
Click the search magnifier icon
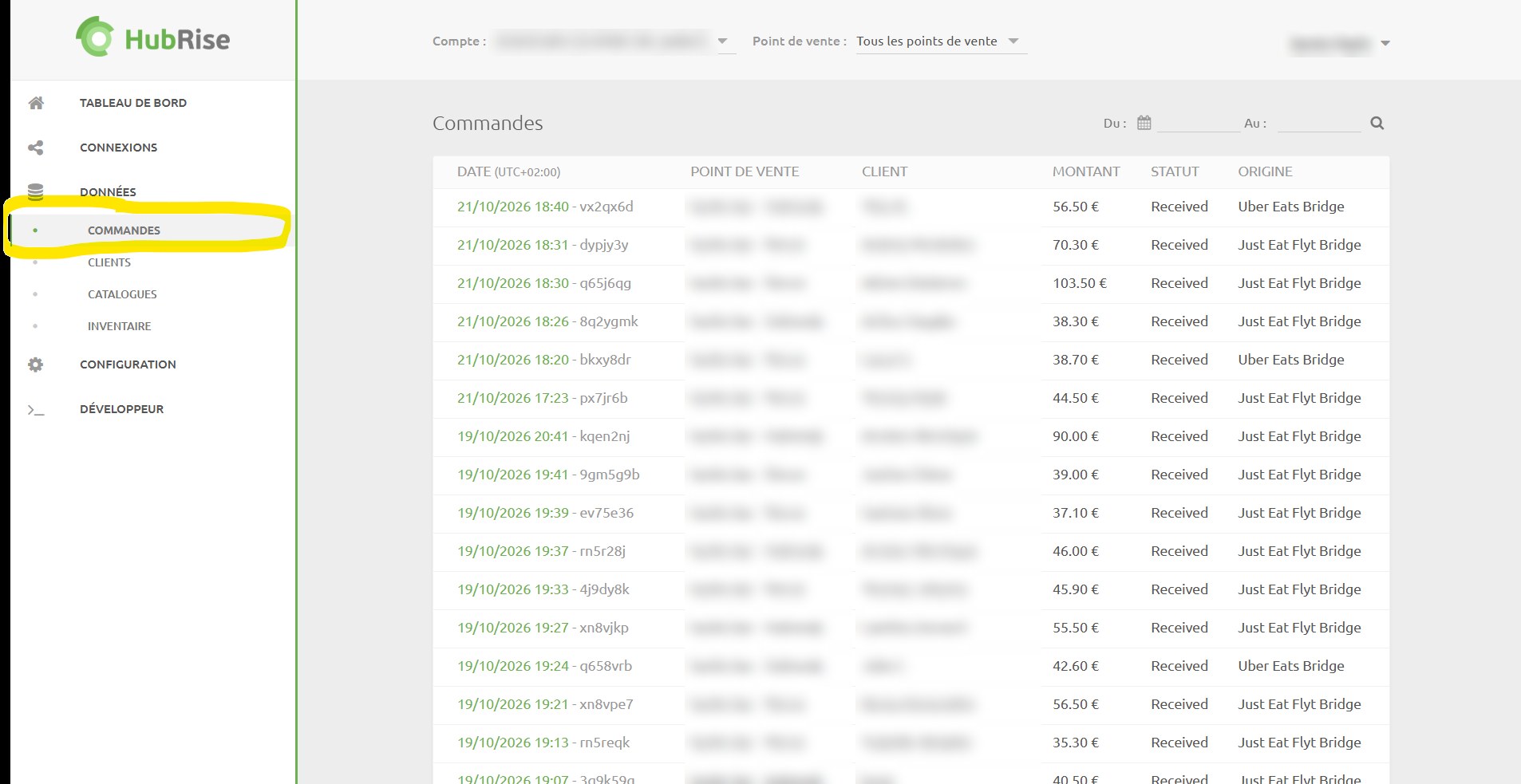[1377, 123]
